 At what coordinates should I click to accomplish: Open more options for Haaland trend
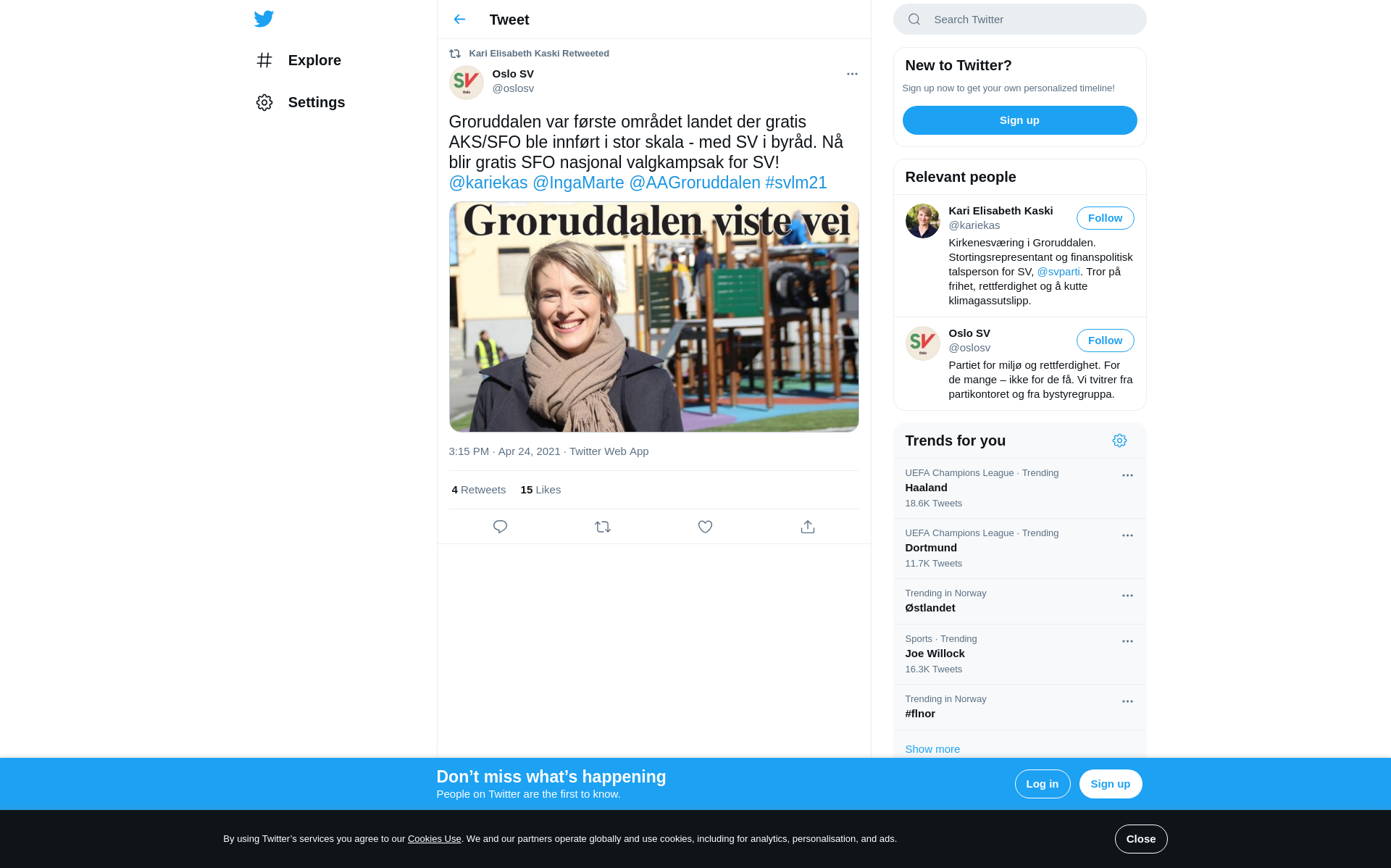point(1127,475)
